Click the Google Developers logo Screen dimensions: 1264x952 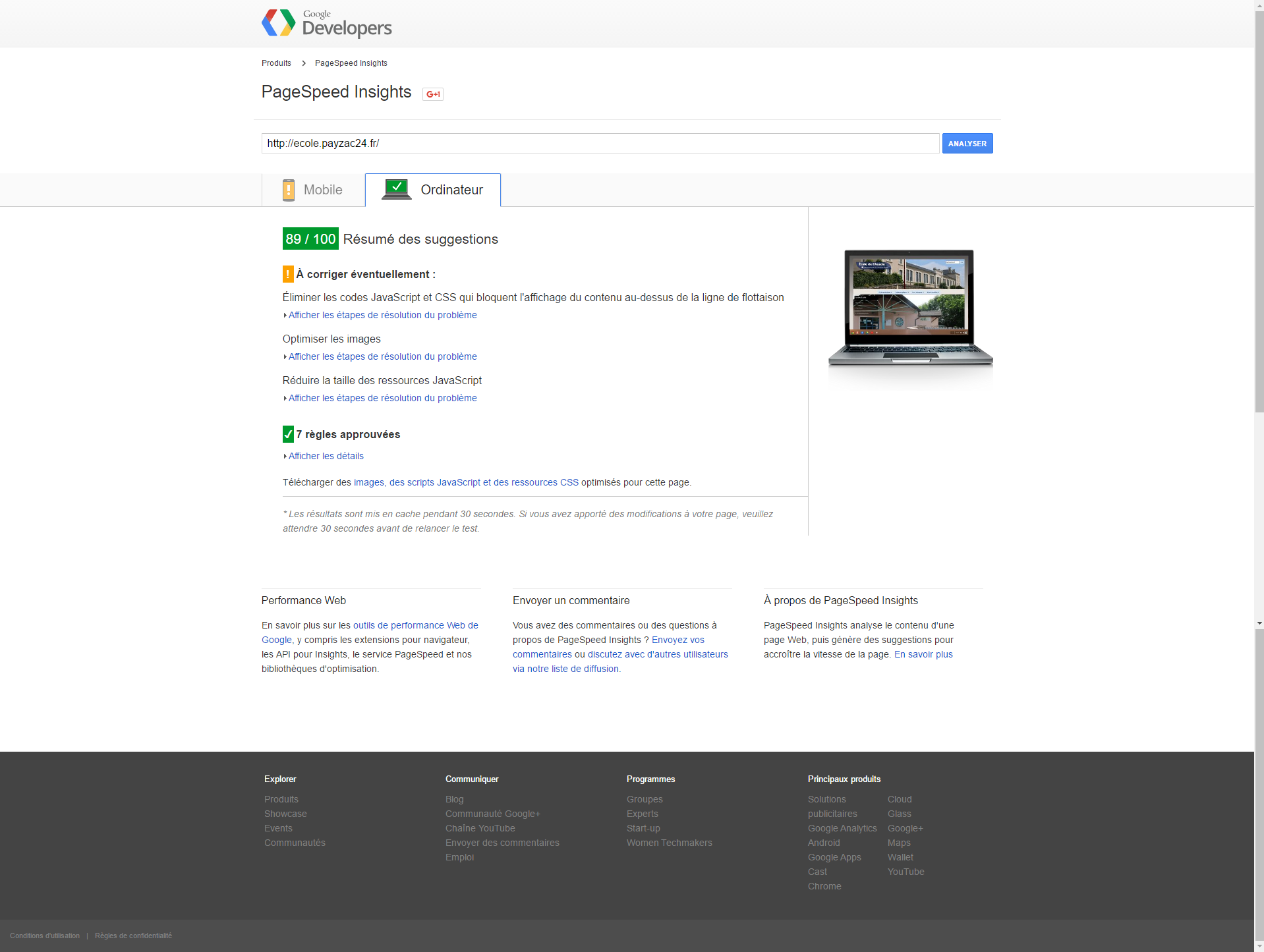(326, 23)
